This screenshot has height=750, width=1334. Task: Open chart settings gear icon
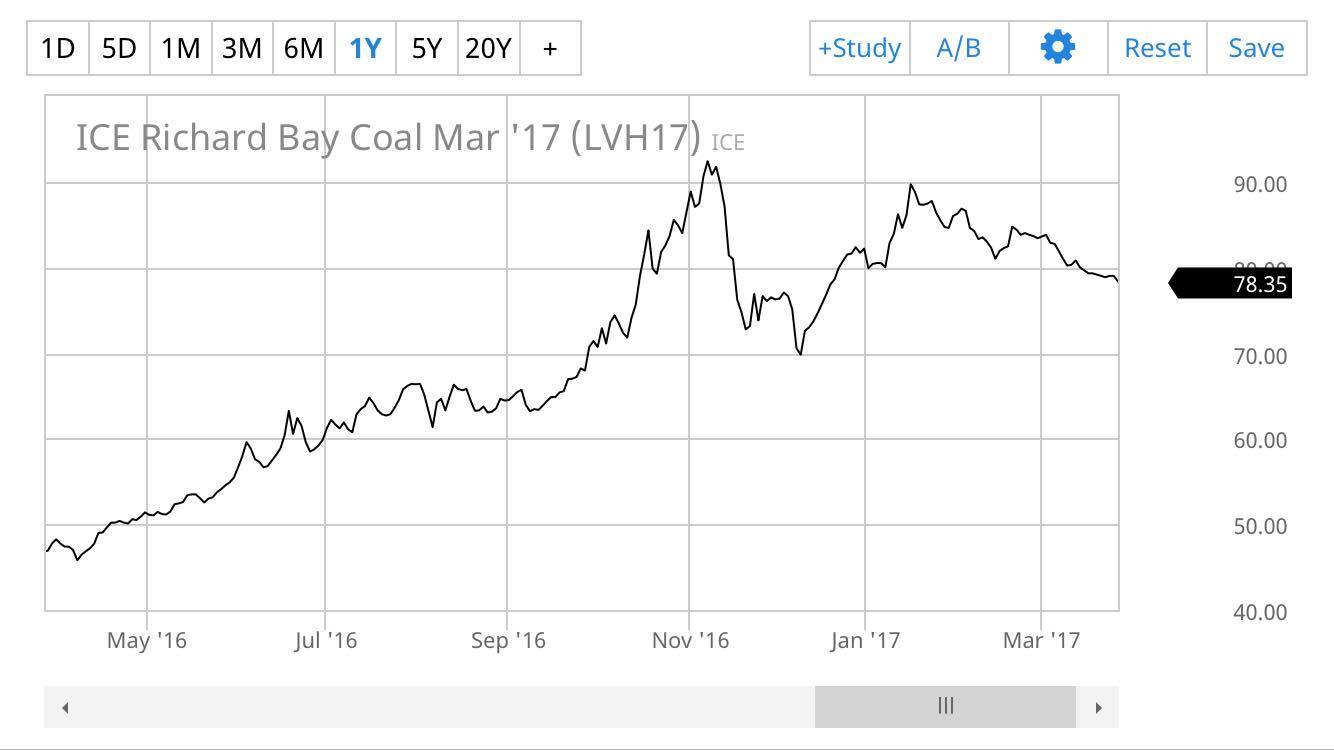pos(1057,47)
